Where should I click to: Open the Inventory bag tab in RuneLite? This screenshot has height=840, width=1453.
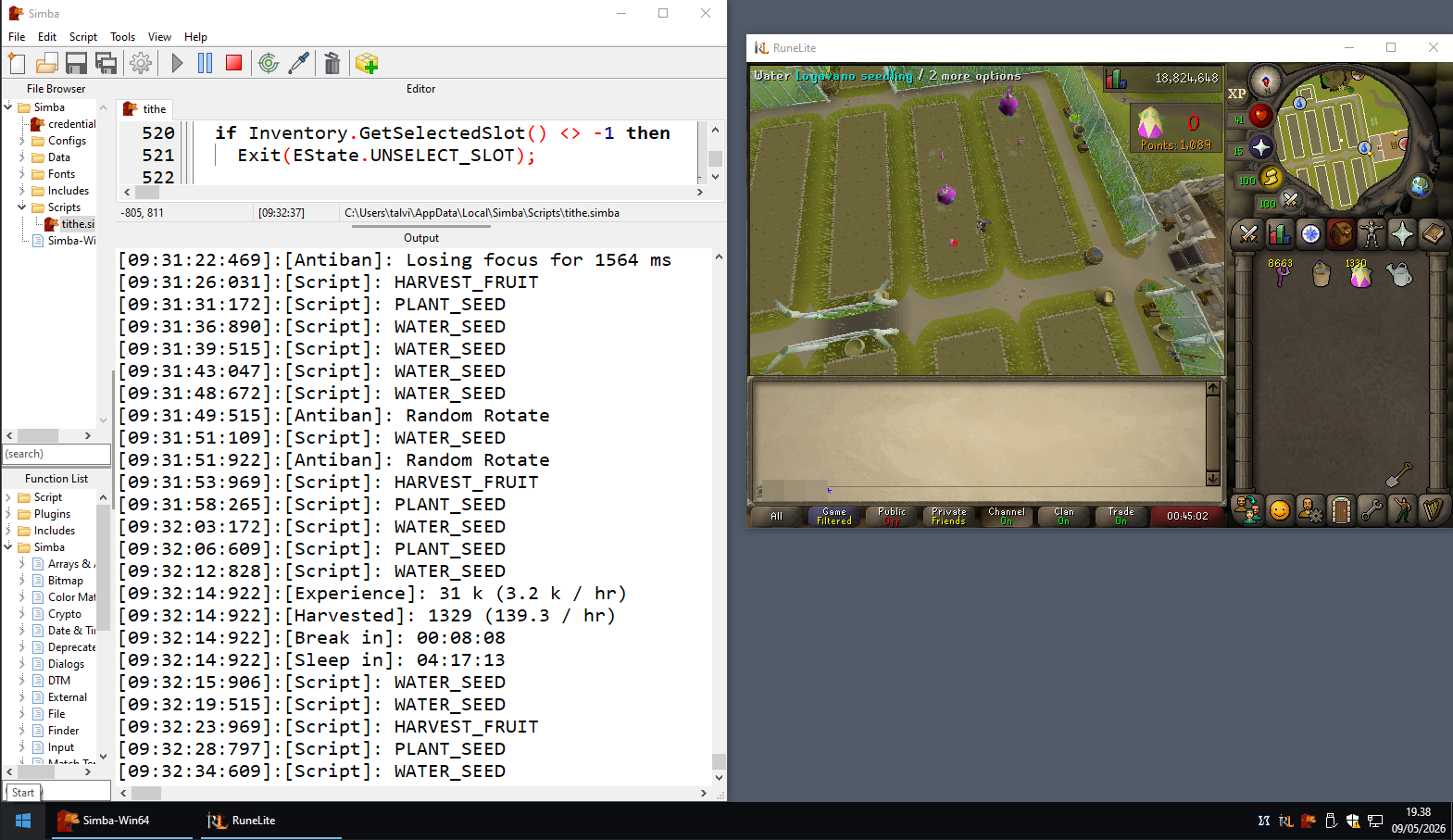[1341, 234]
